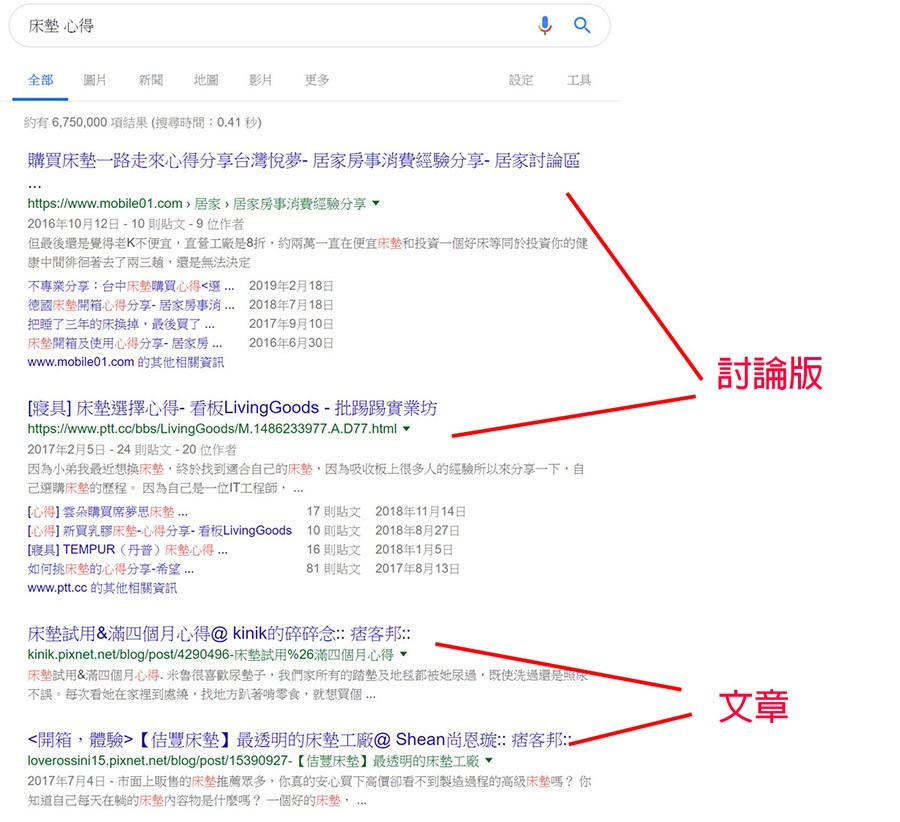Expand dropdown arrow beside mobile01.com URL
Viewport: 900px width, 822px height.
pos(376,203)
